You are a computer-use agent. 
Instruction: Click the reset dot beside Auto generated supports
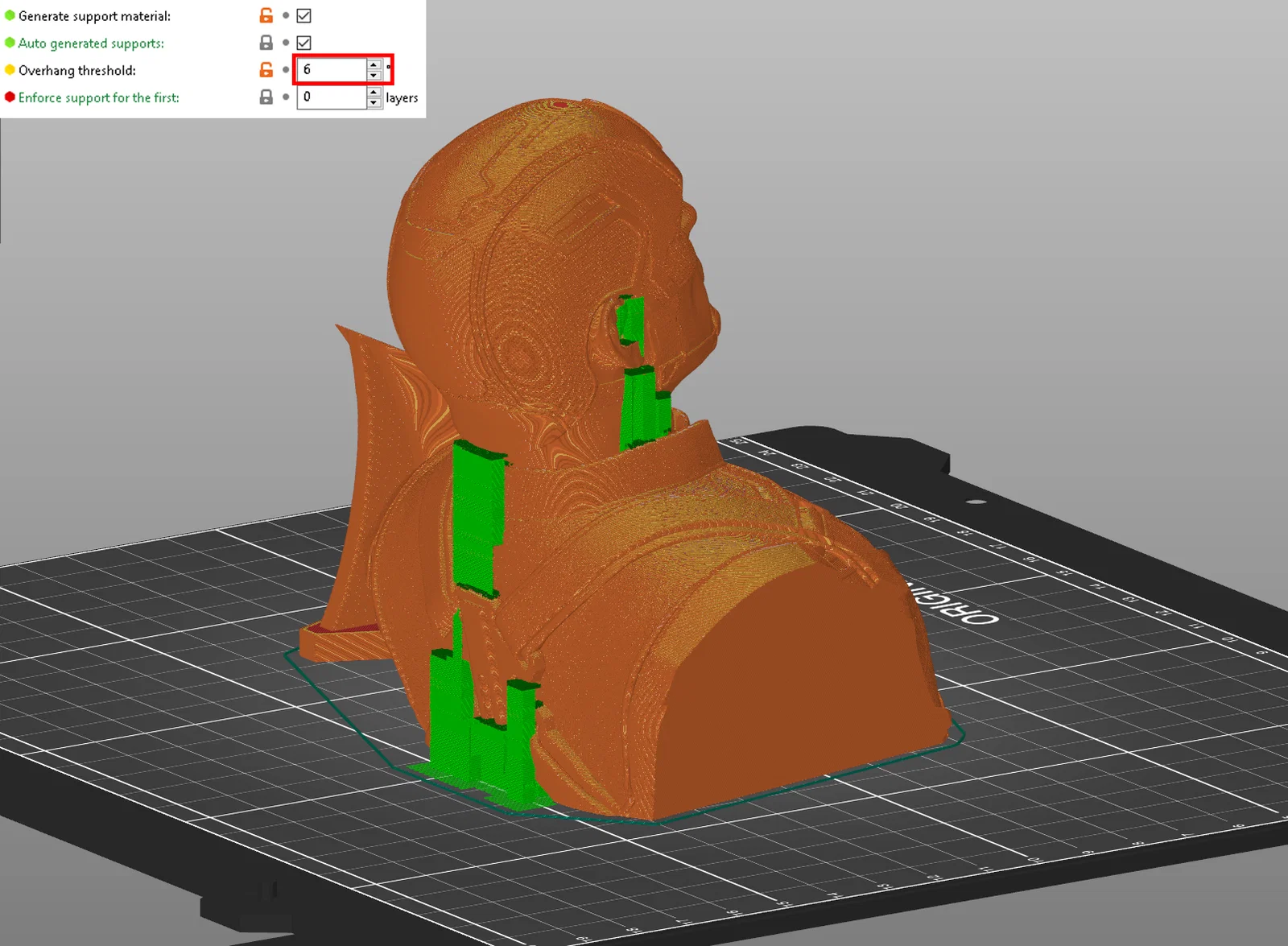286,43
